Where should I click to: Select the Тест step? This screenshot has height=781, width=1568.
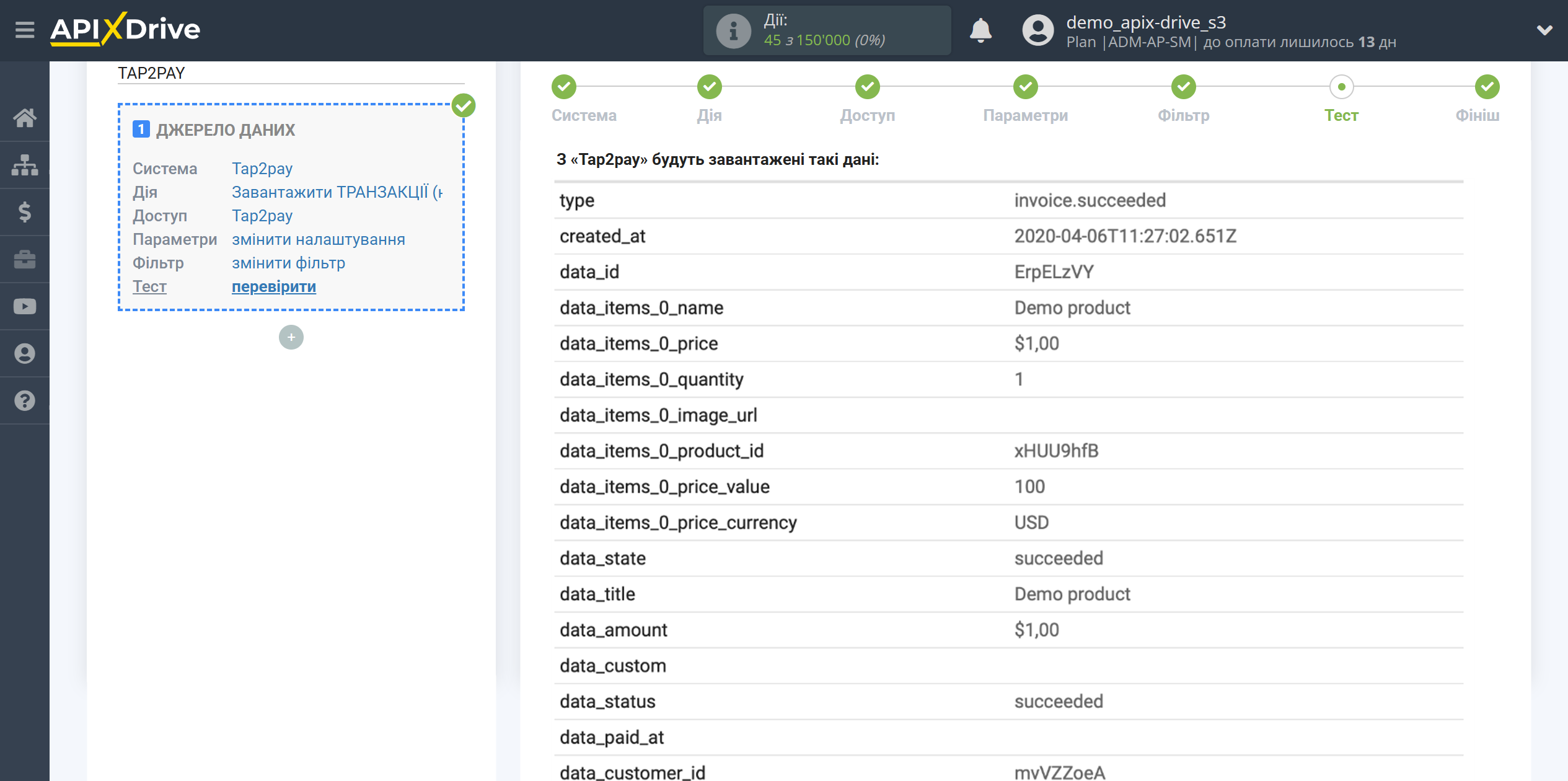[x=1341, y=115]
